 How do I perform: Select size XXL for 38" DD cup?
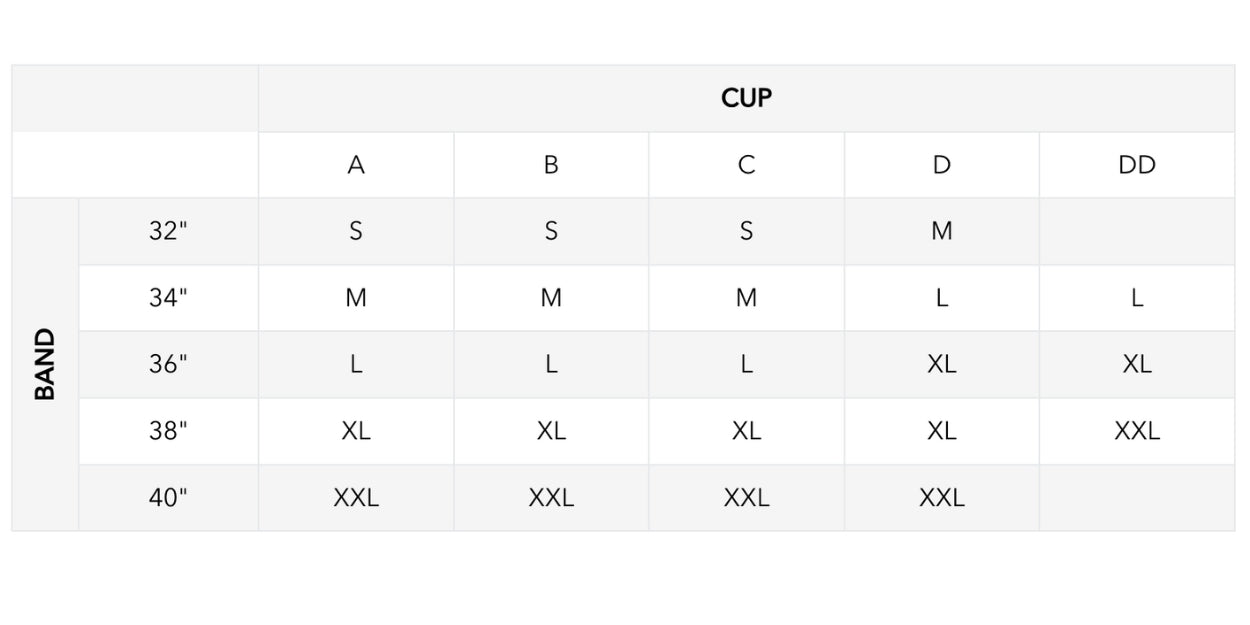[x=1137, y=431]
